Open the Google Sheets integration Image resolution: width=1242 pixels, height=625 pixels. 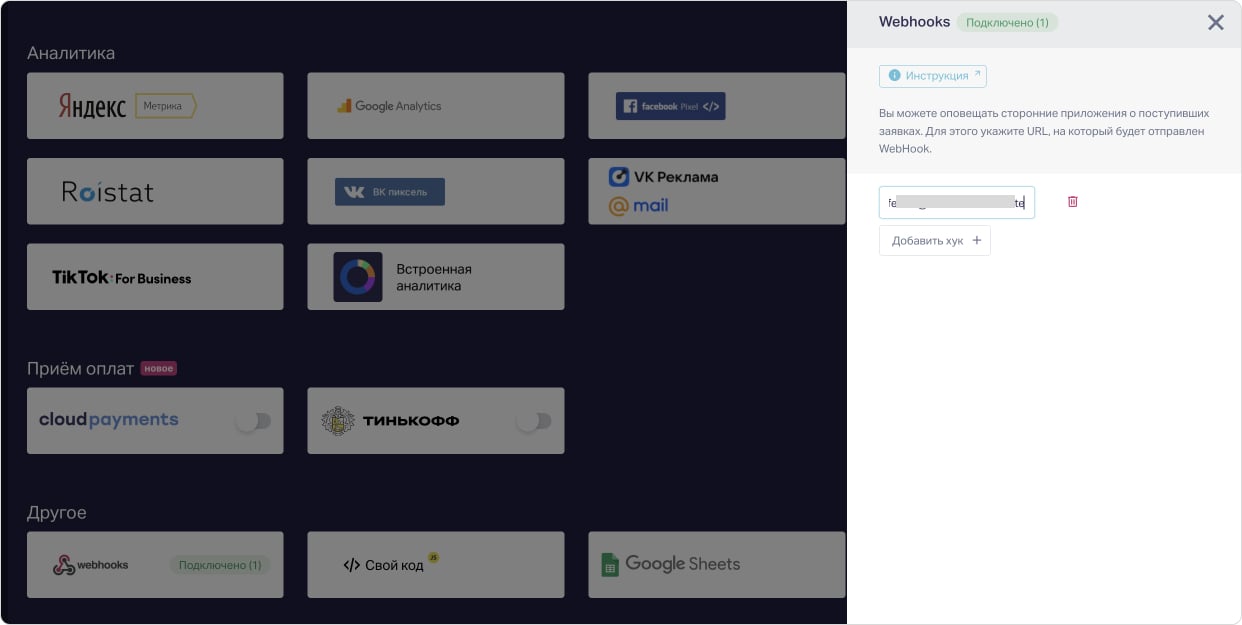715,565
